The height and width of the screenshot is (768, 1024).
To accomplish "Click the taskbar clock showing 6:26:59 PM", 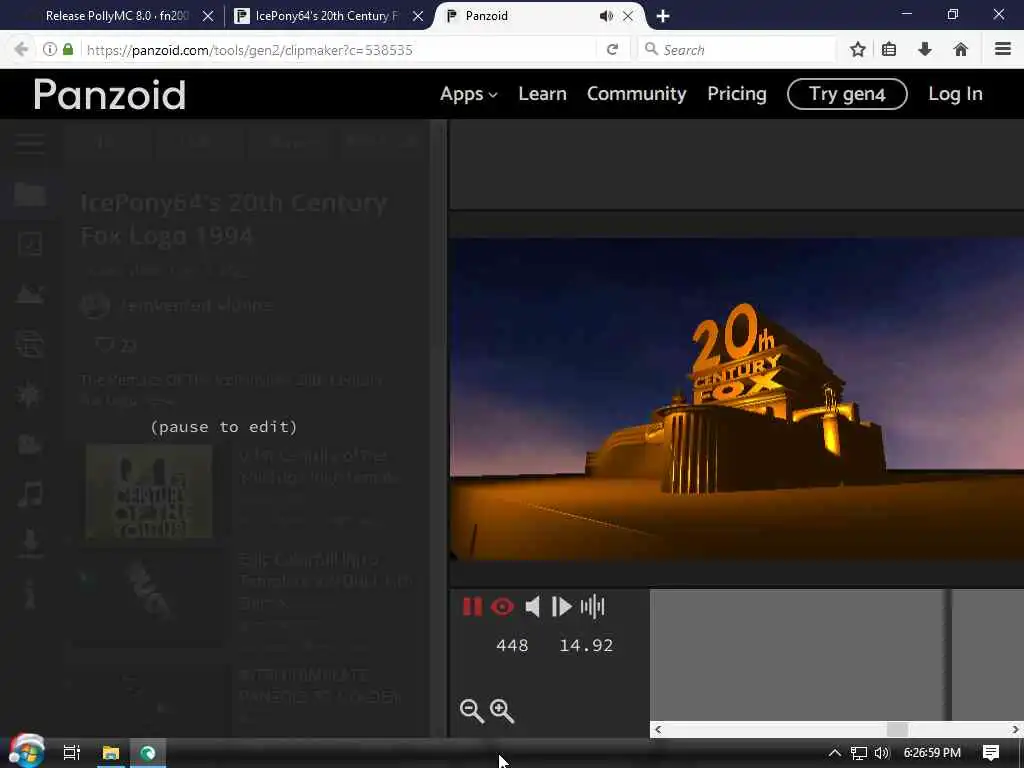I will (932, 753).
